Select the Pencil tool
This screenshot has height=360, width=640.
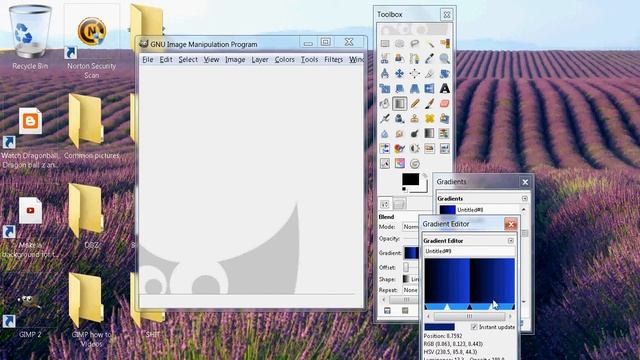(x=414, y=103)
